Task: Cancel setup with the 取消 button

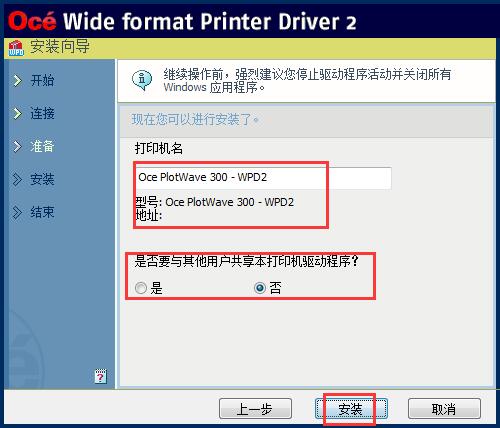Action: click(x=444, y=409)
